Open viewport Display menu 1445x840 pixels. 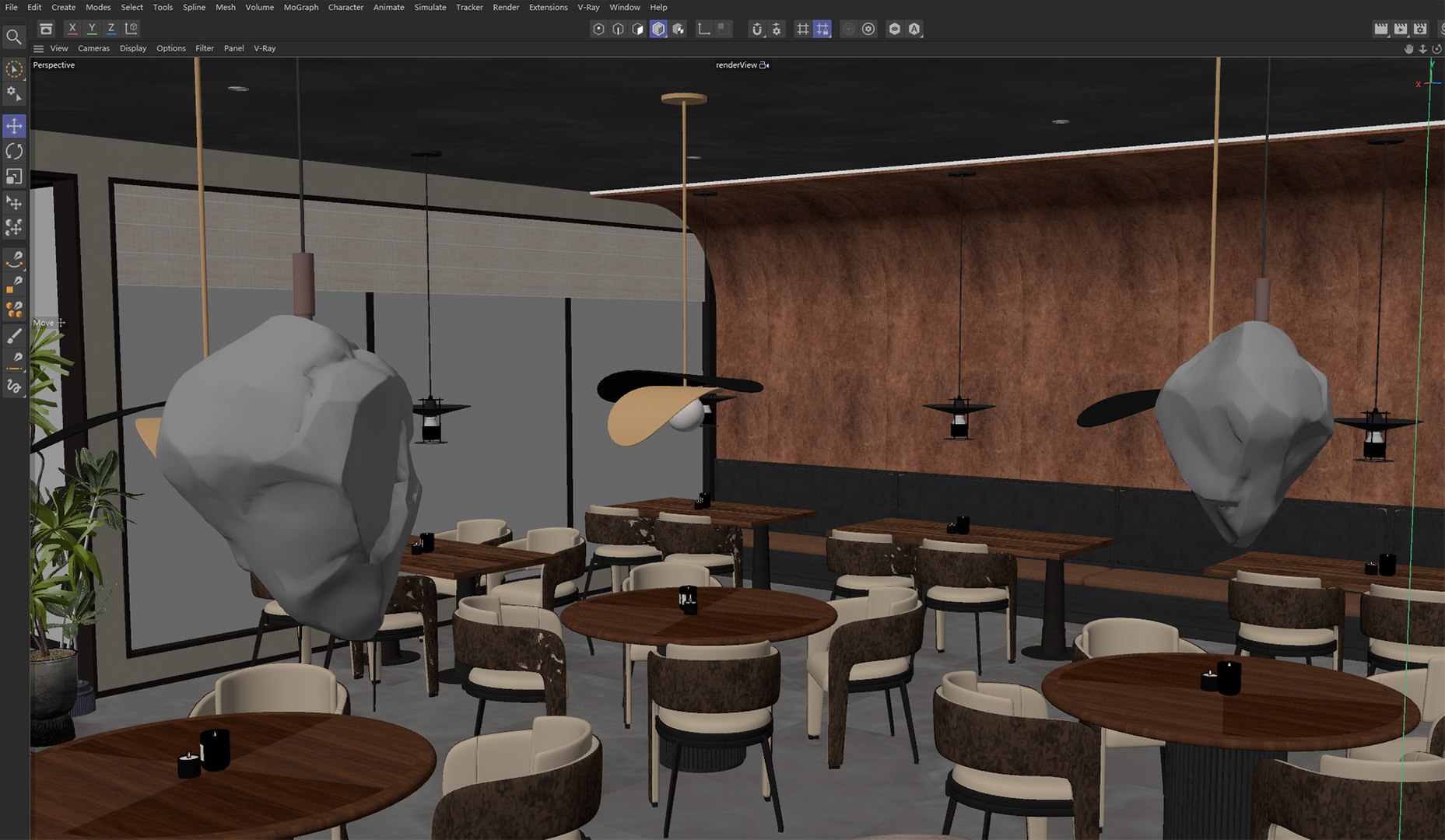click(x=133, y=48)
